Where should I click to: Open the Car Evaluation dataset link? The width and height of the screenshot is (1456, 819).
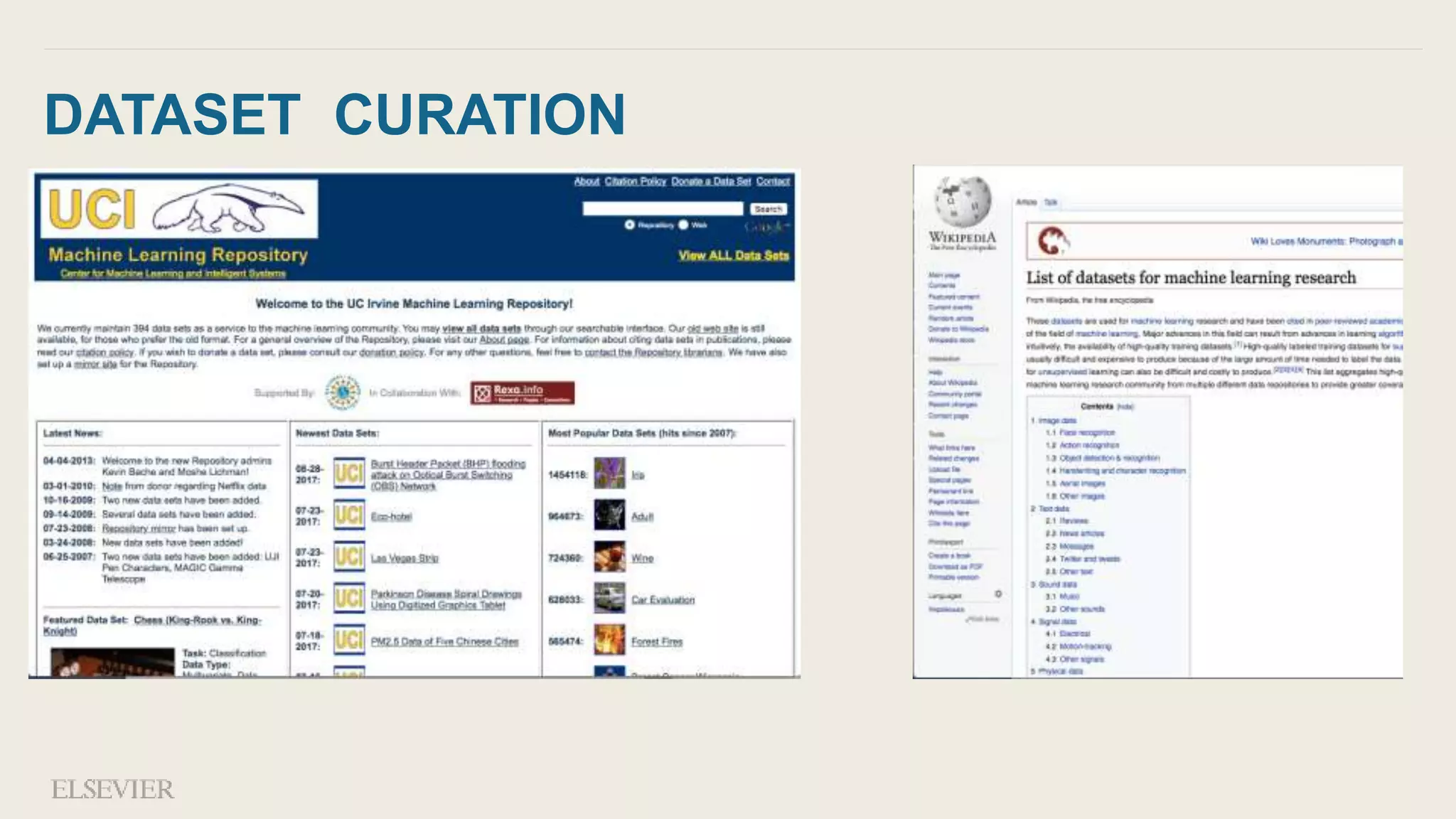[663, 600]
